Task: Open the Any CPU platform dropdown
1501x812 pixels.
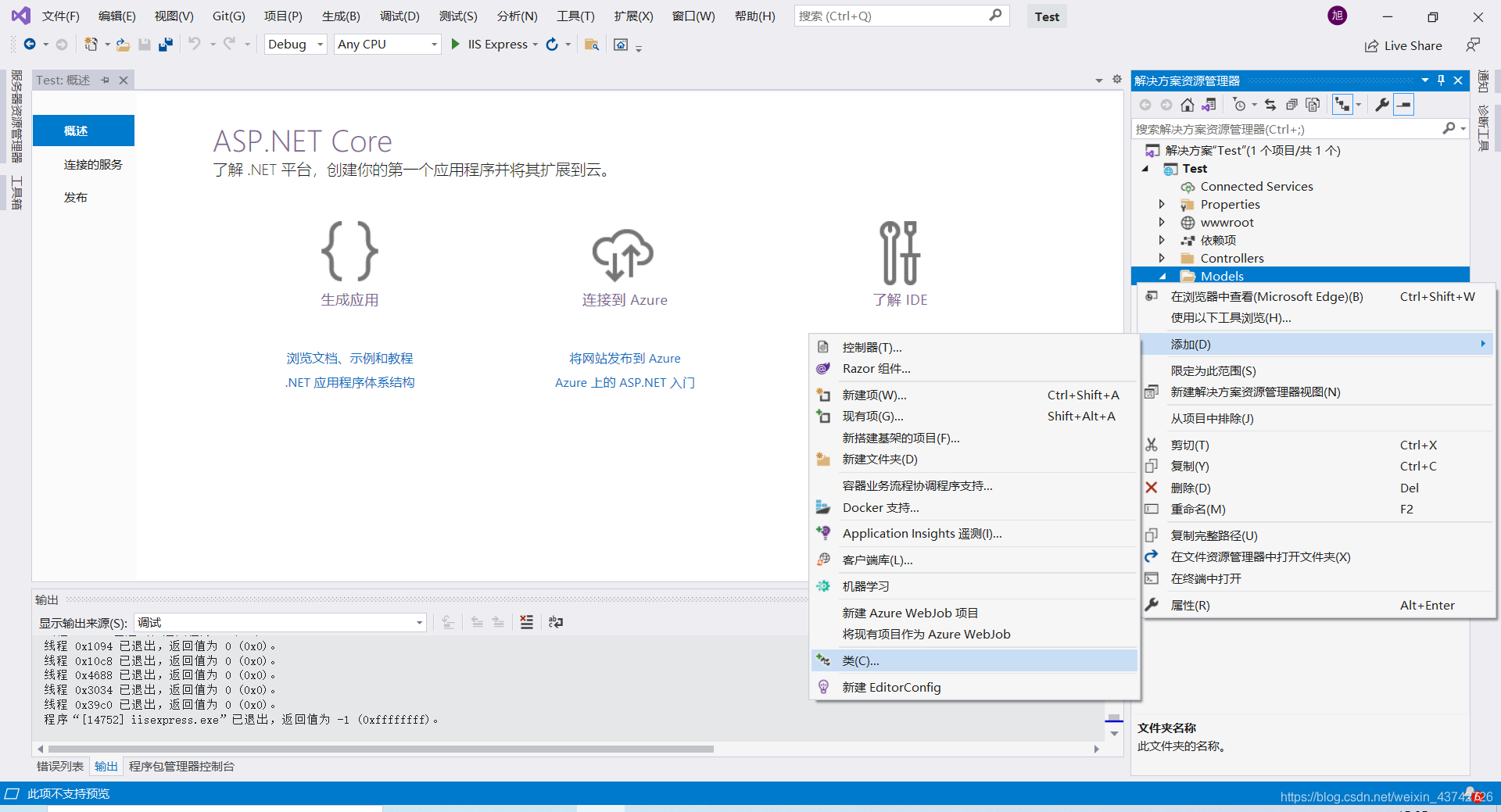Action: [387, 45]
